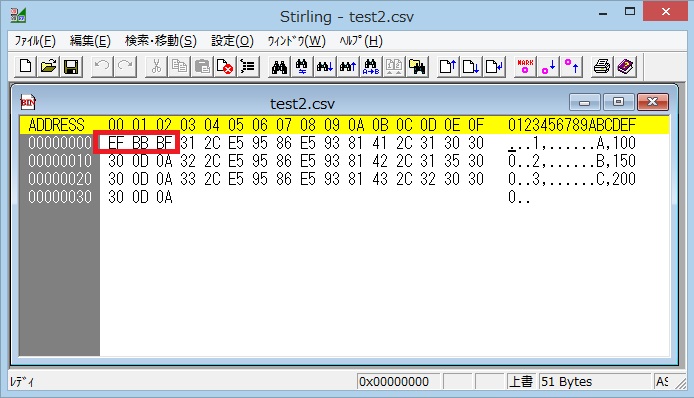Open Find with the binoculars icon

[x=279, y=67]
